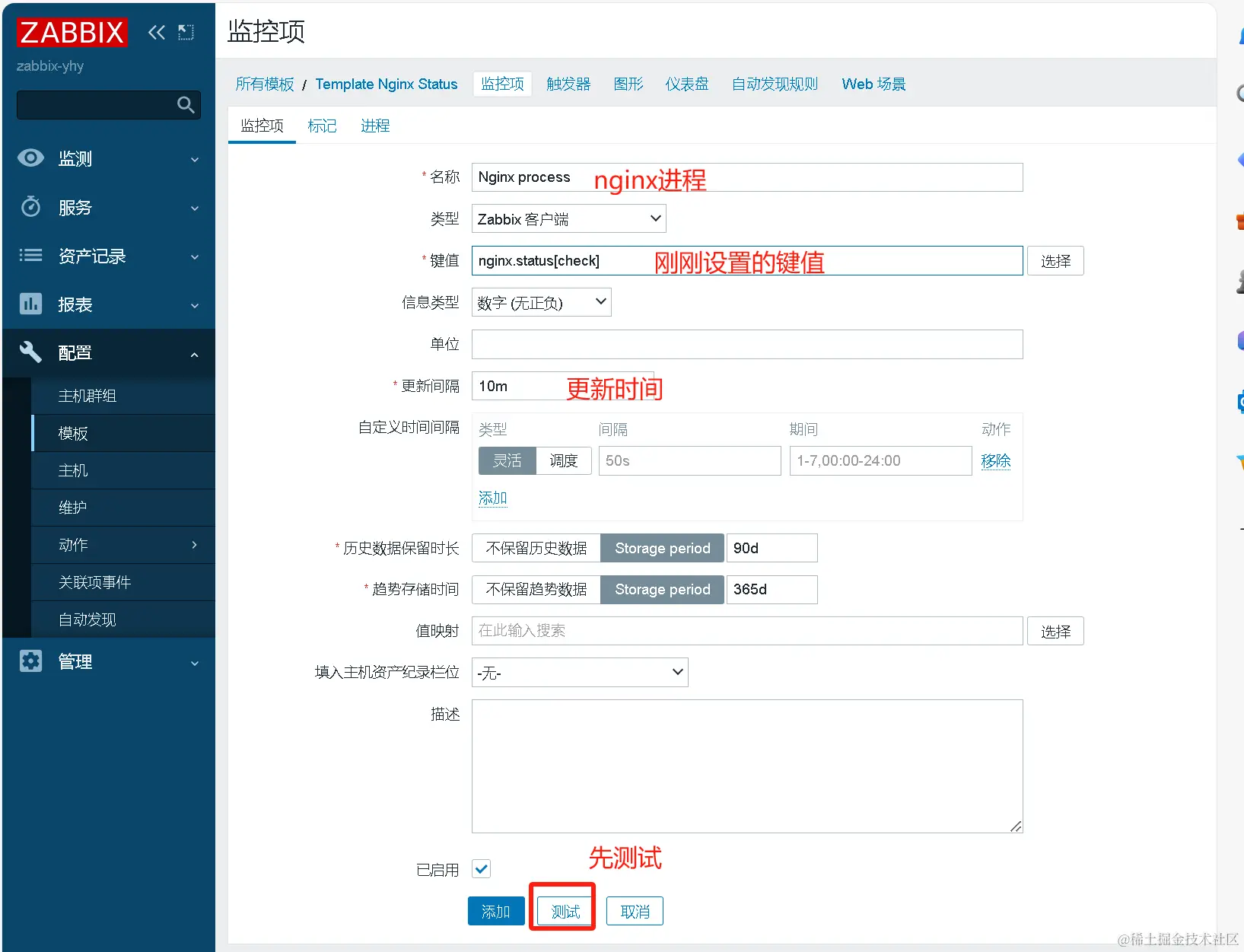Open the 图形 navigation link
1244x952 pixels.
click(628, 84)
